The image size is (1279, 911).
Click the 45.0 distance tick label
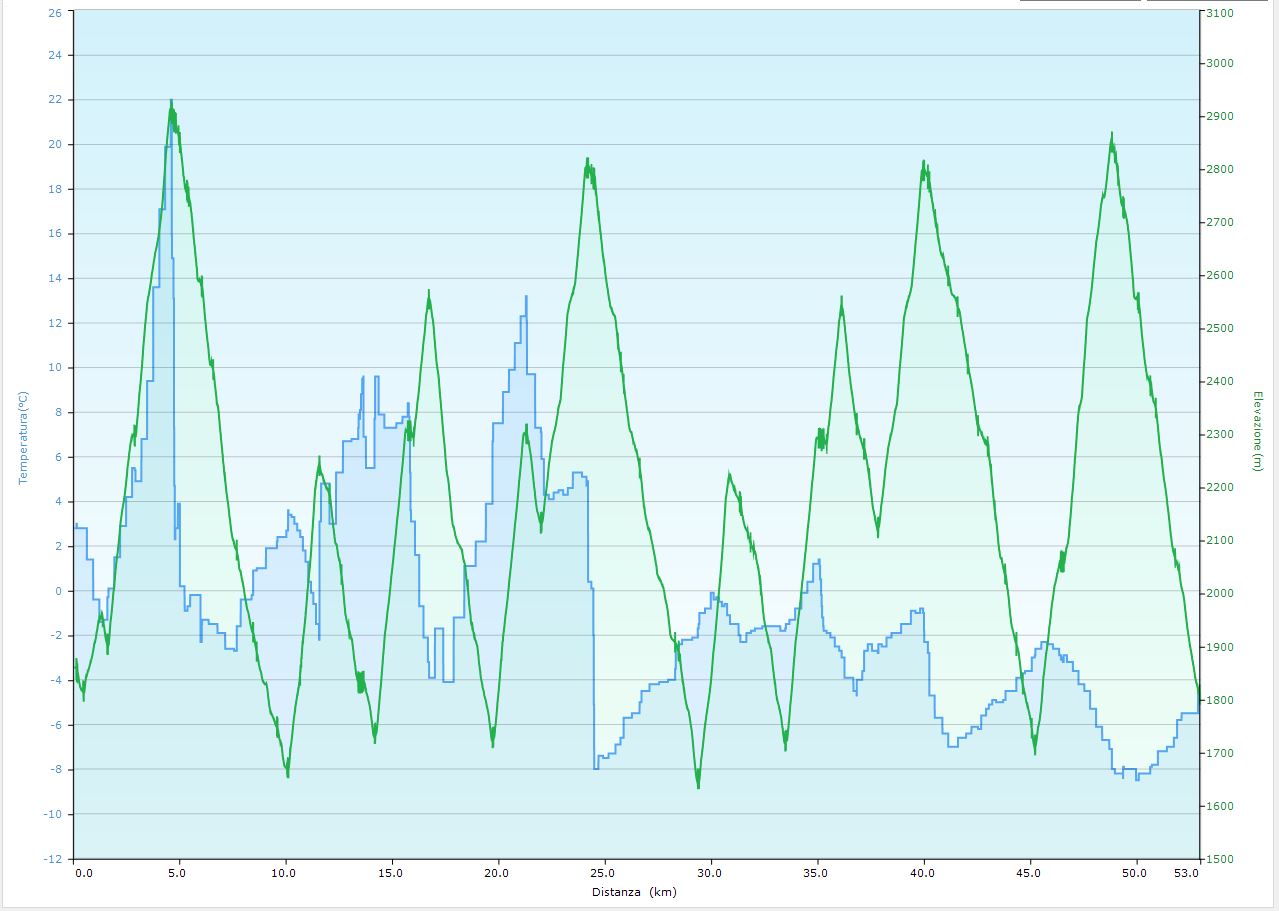(x=1029, y=873)
